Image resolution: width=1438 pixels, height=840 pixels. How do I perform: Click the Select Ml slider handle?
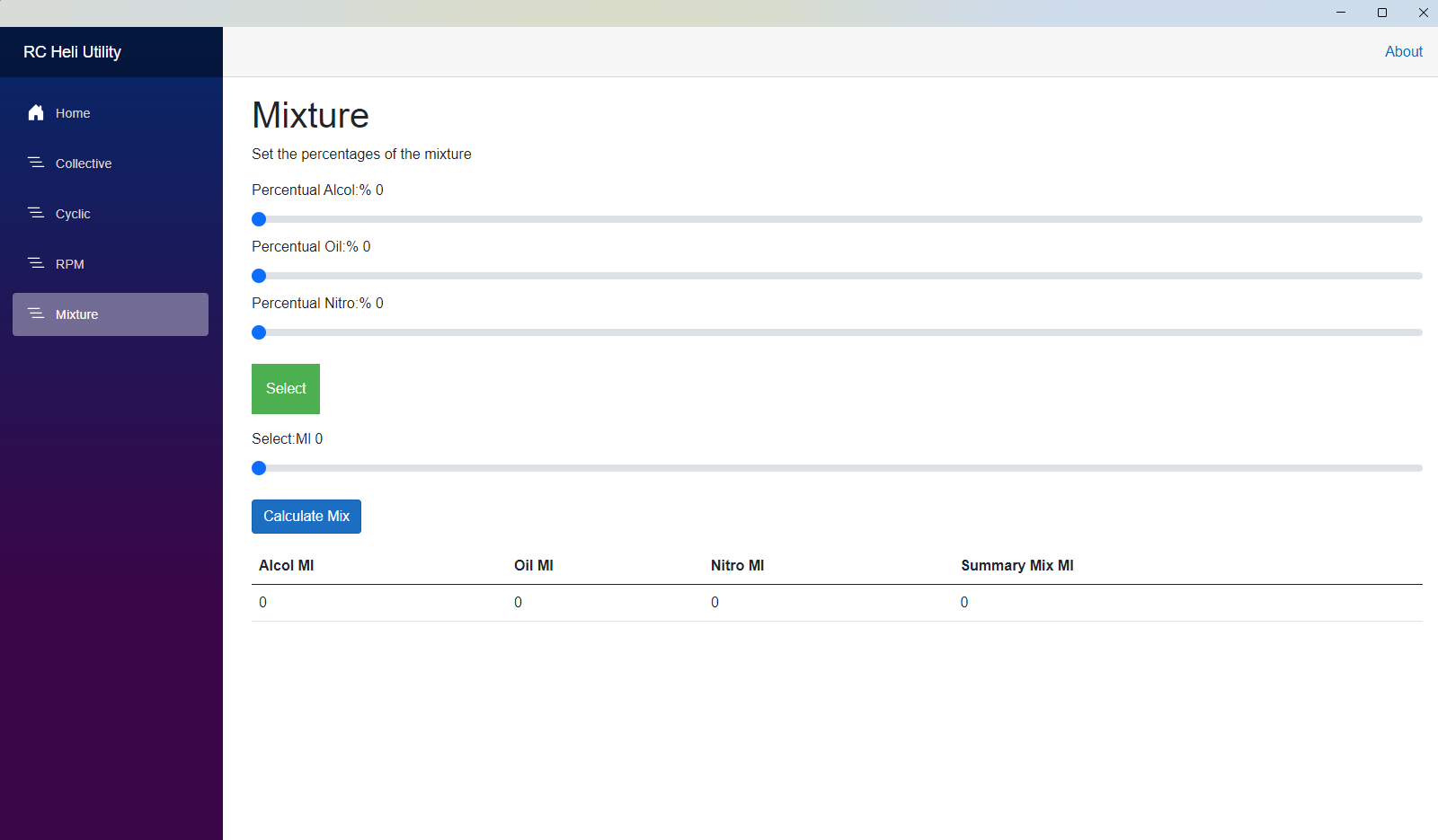tap(259, 468)
